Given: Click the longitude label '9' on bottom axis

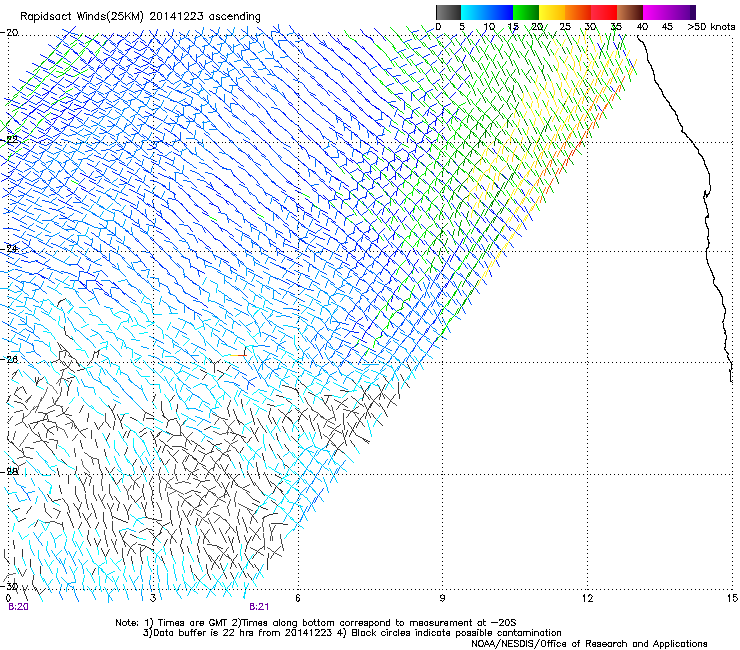Looking at the screenshot, I should tap(442, 598).
